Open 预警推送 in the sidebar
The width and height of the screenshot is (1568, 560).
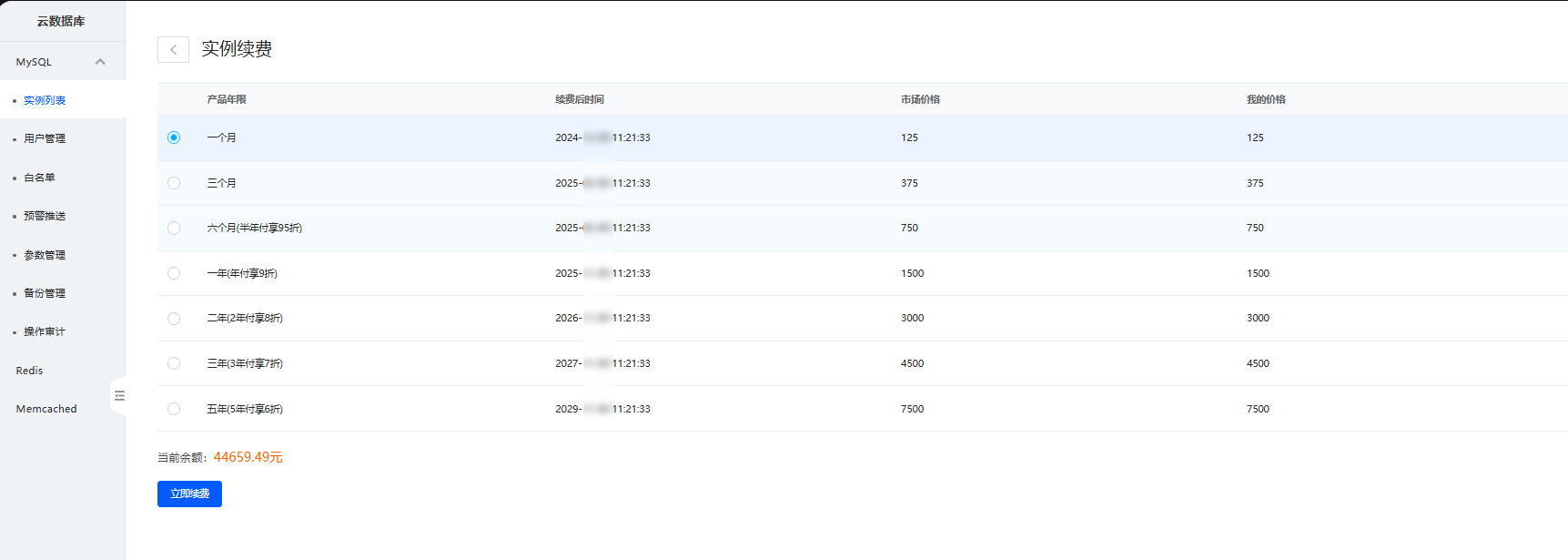click(x=45, y=216)
